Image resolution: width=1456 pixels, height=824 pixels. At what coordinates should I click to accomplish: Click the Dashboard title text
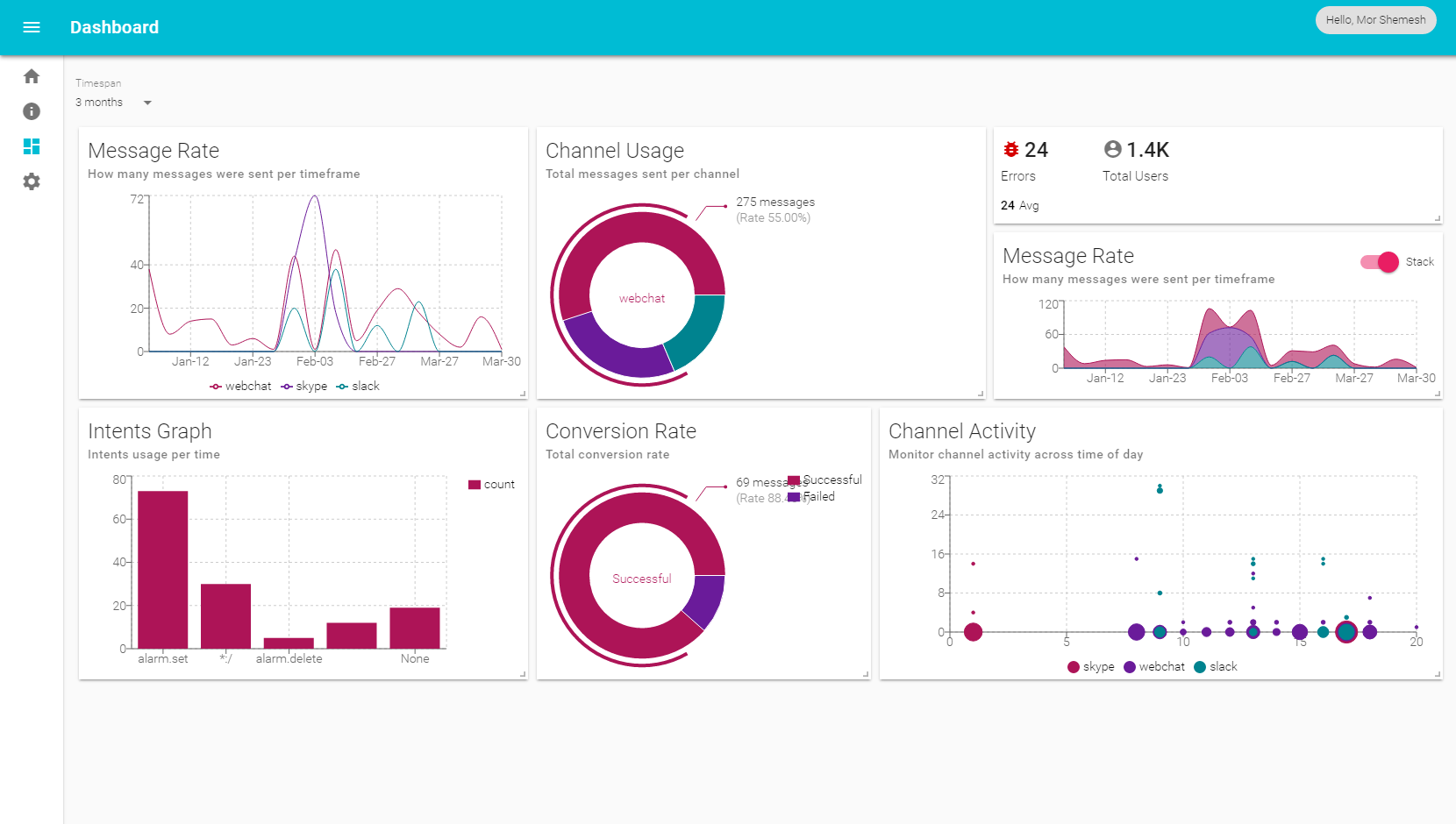coord(114,27)
